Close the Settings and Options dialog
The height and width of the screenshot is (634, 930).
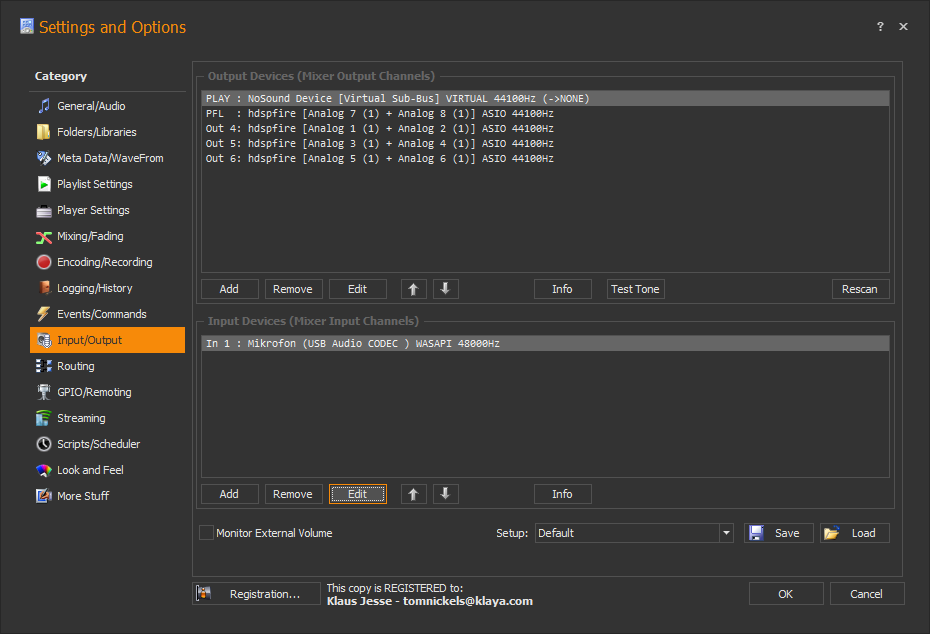pos(903,27)
